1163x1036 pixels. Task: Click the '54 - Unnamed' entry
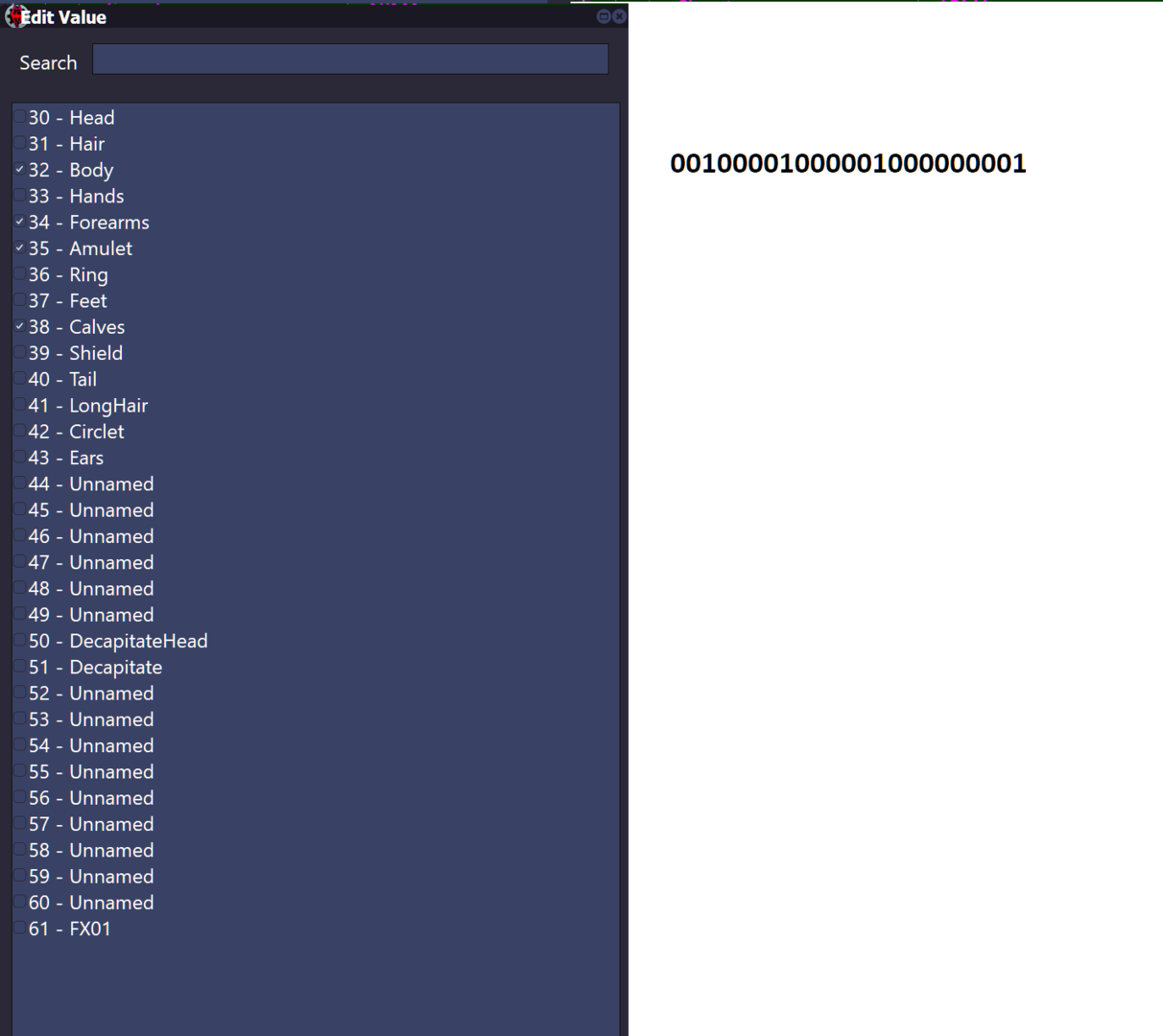click(91, 745)
